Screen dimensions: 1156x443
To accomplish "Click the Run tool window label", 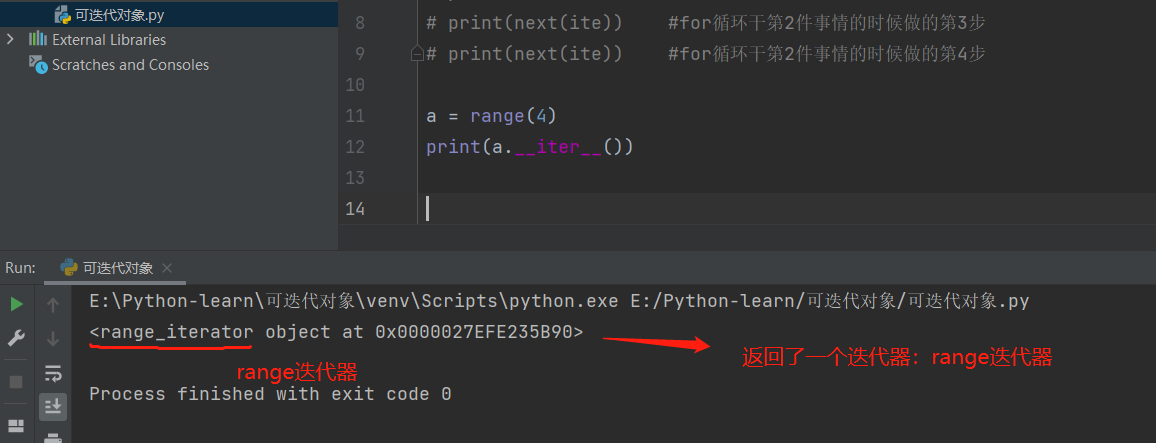I will coord(20,268).
